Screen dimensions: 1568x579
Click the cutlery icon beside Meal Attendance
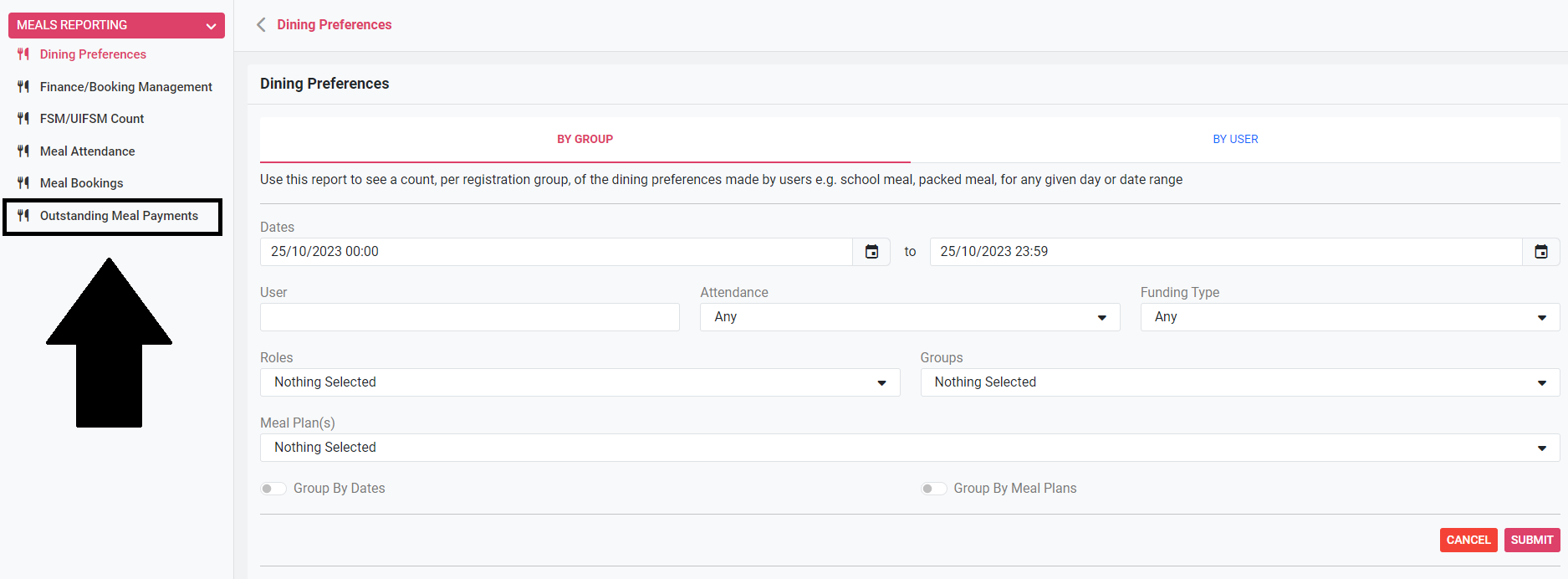(23, 151)
